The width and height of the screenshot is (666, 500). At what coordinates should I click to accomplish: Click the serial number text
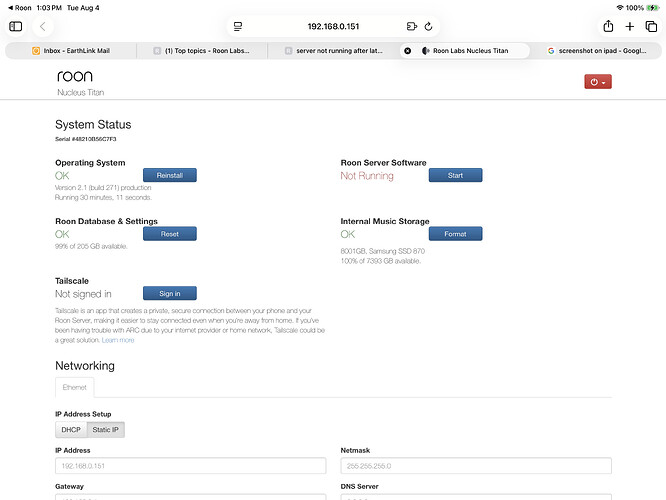[x=85, y=139]
